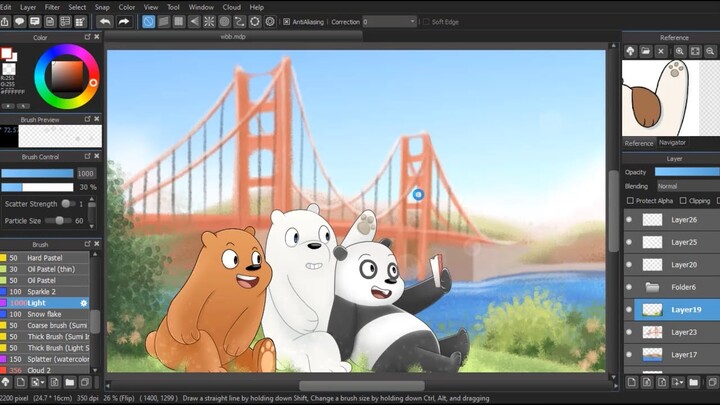This screenshot has width=720, height=405.
Task: Click the Redo arrow in the toolbar
Action: tap(124, 22)
